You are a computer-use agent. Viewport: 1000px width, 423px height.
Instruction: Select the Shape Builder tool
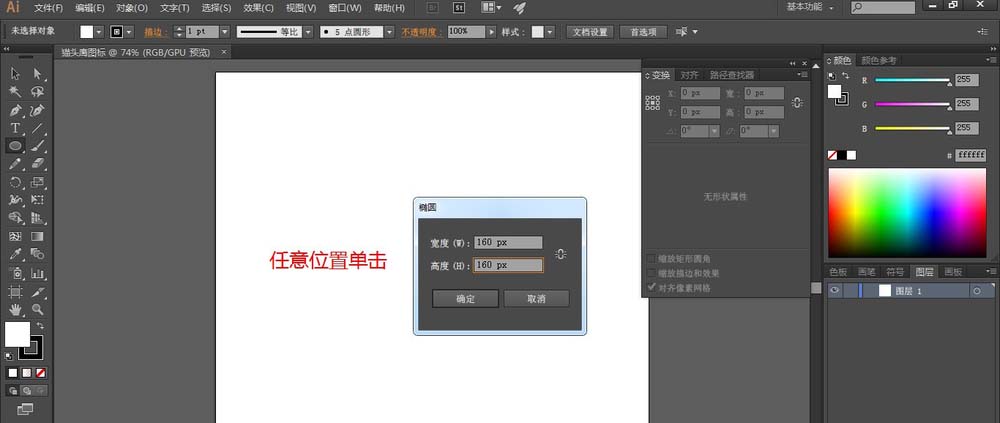pos(15,218)
